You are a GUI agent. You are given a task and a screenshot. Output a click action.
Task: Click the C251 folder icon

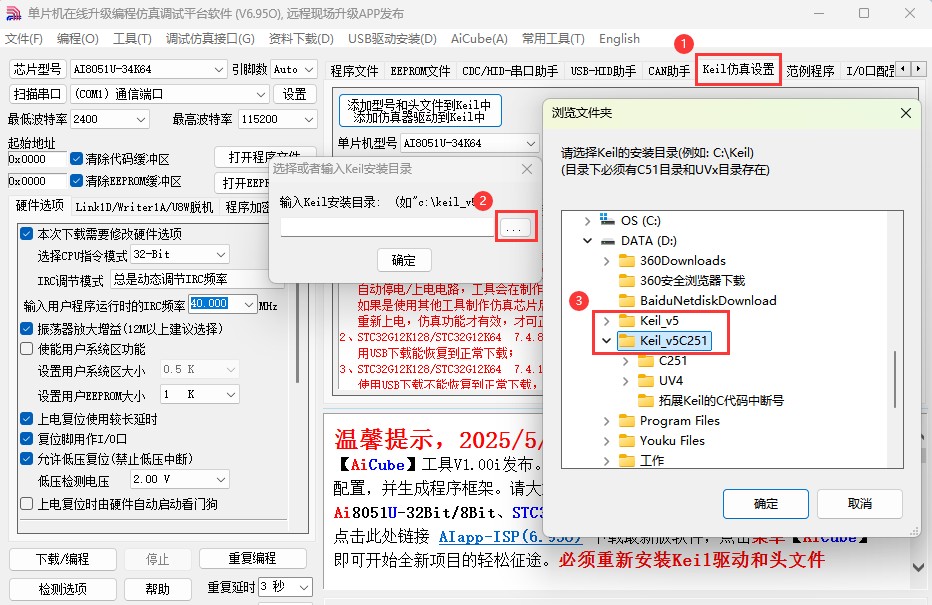coord(646,361)
